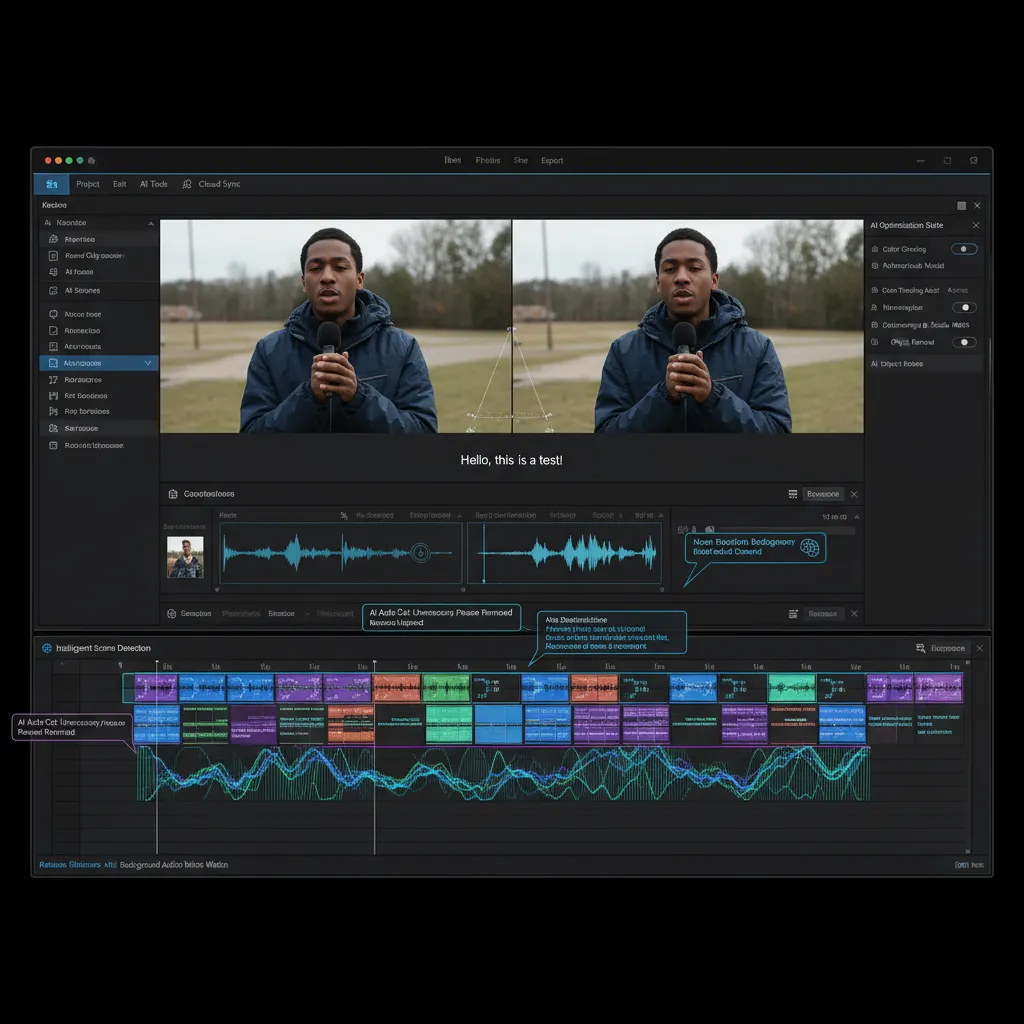Click the list icon in the audio panel header
The width and height of the screenshot is (1024, 1024).
click(793, 494)
